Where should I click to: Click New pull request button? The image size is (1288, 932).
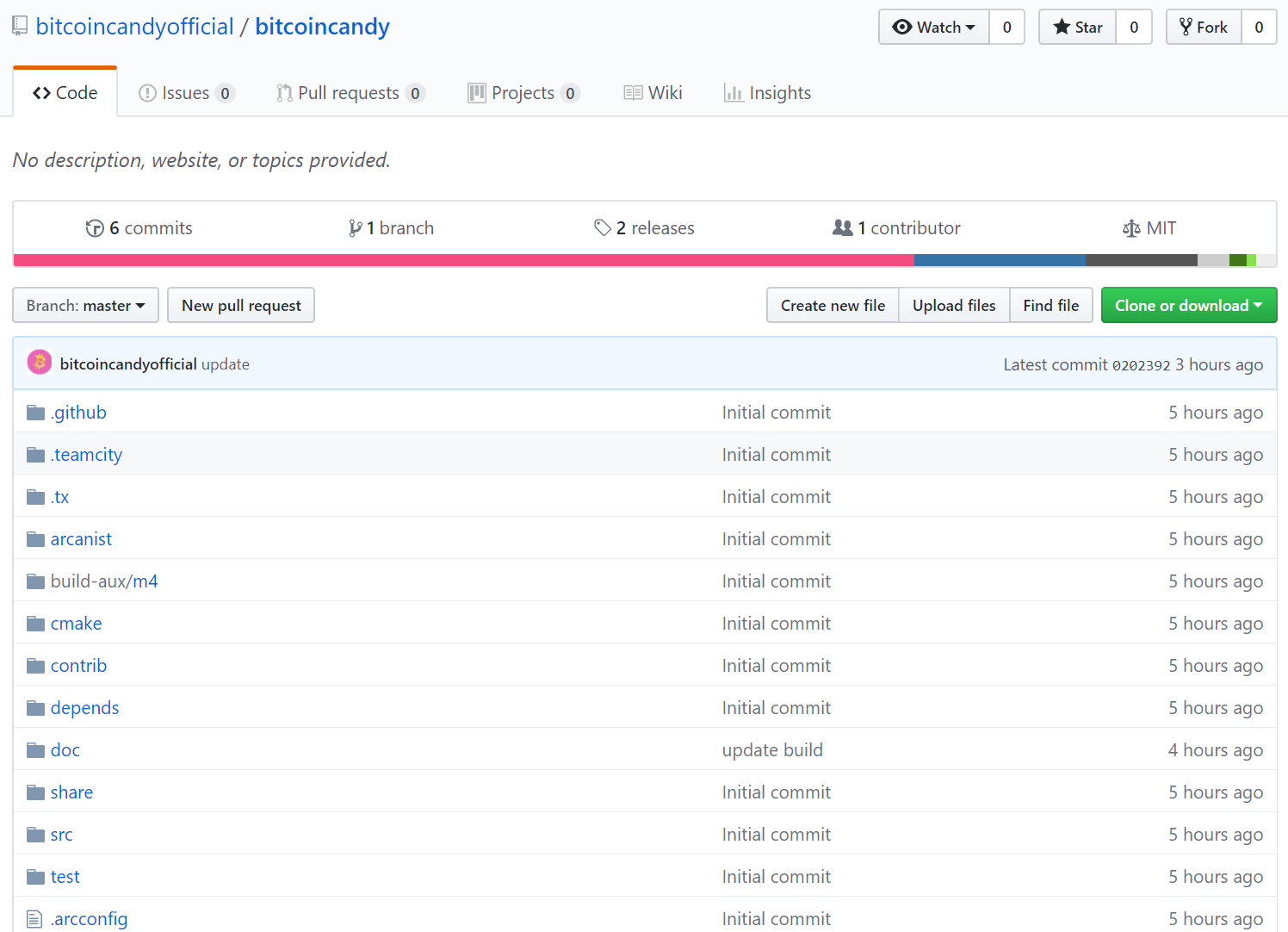click(241, 305)
